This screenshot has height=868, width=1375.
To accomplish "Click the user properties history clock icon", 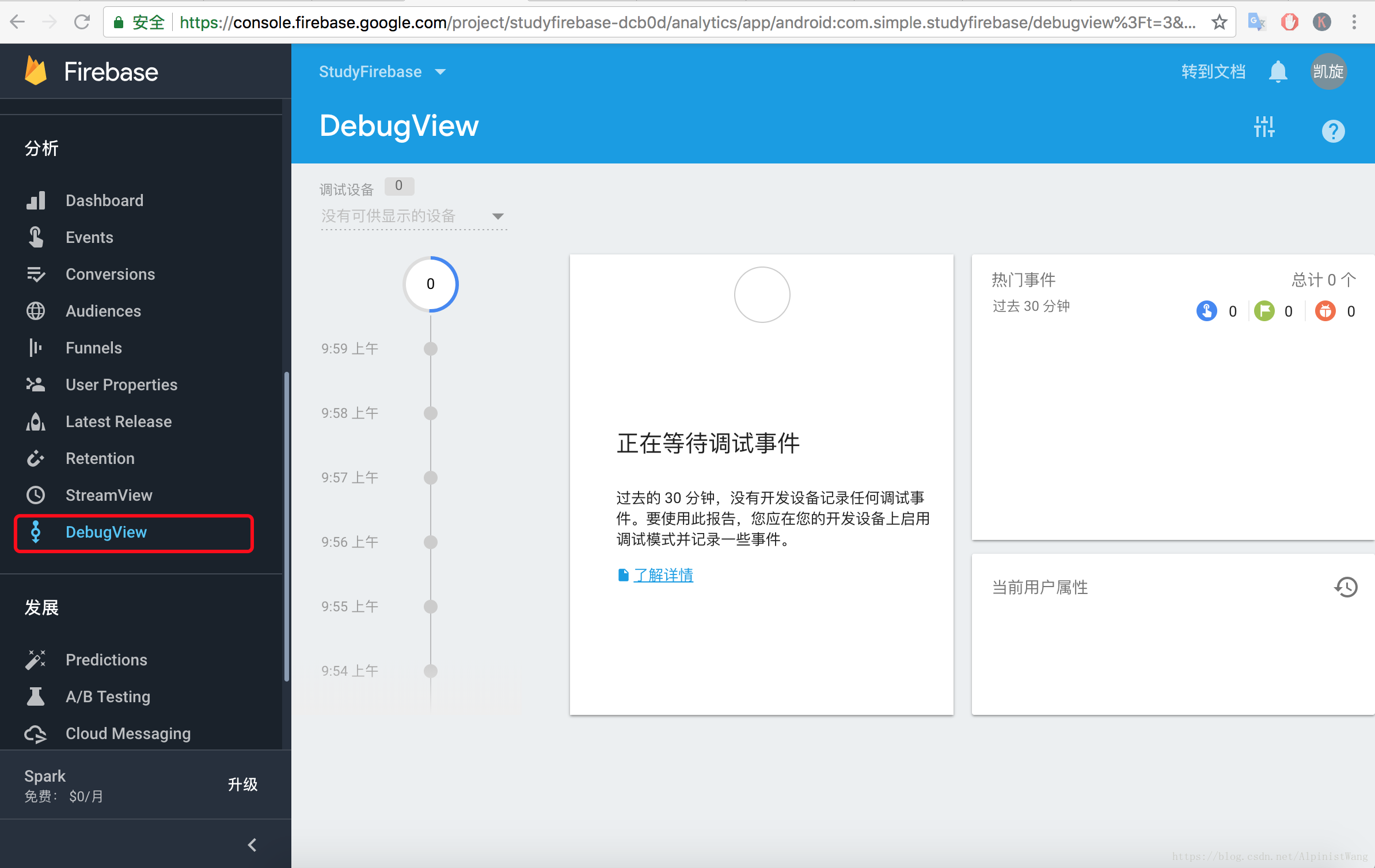I will pos(1346,587).
